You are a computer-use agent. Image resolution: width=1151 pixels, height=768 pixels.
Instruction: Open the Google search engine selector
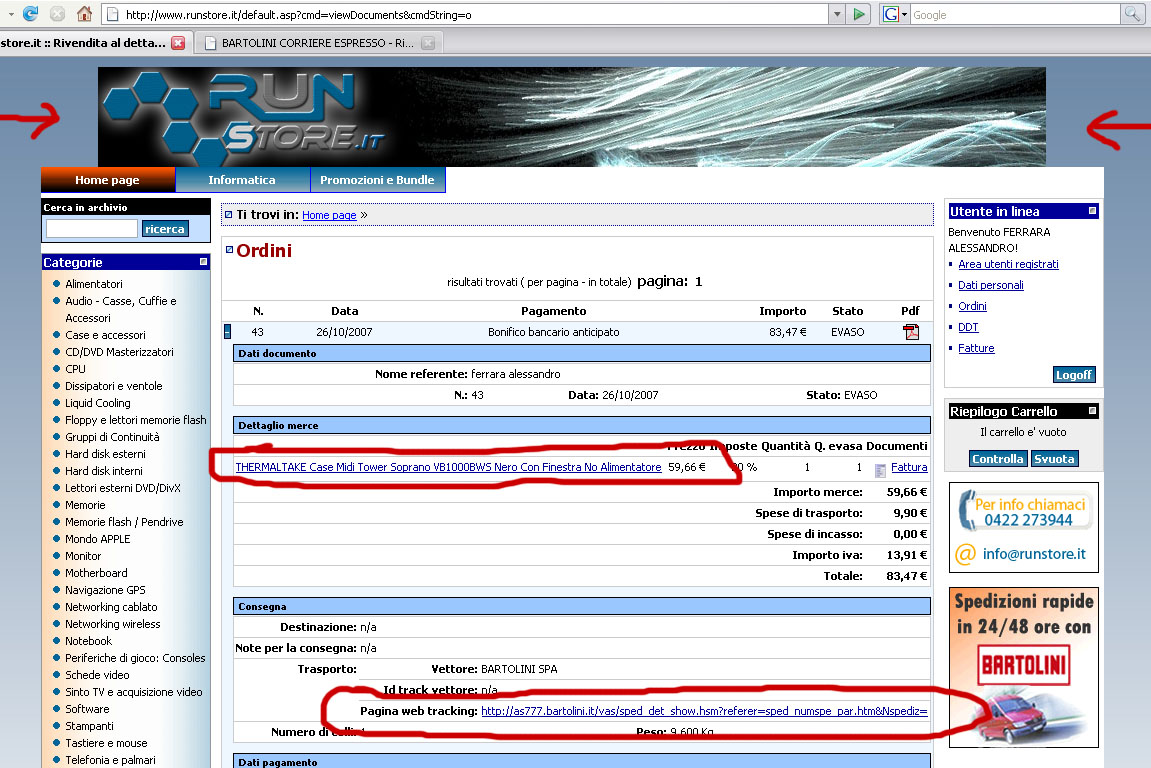point(895,14)
